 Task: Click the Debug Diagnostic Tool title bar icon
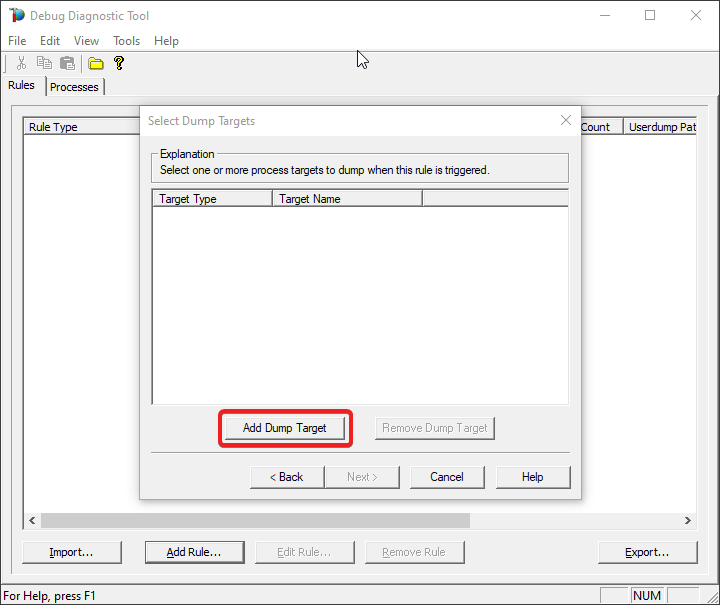17,15
